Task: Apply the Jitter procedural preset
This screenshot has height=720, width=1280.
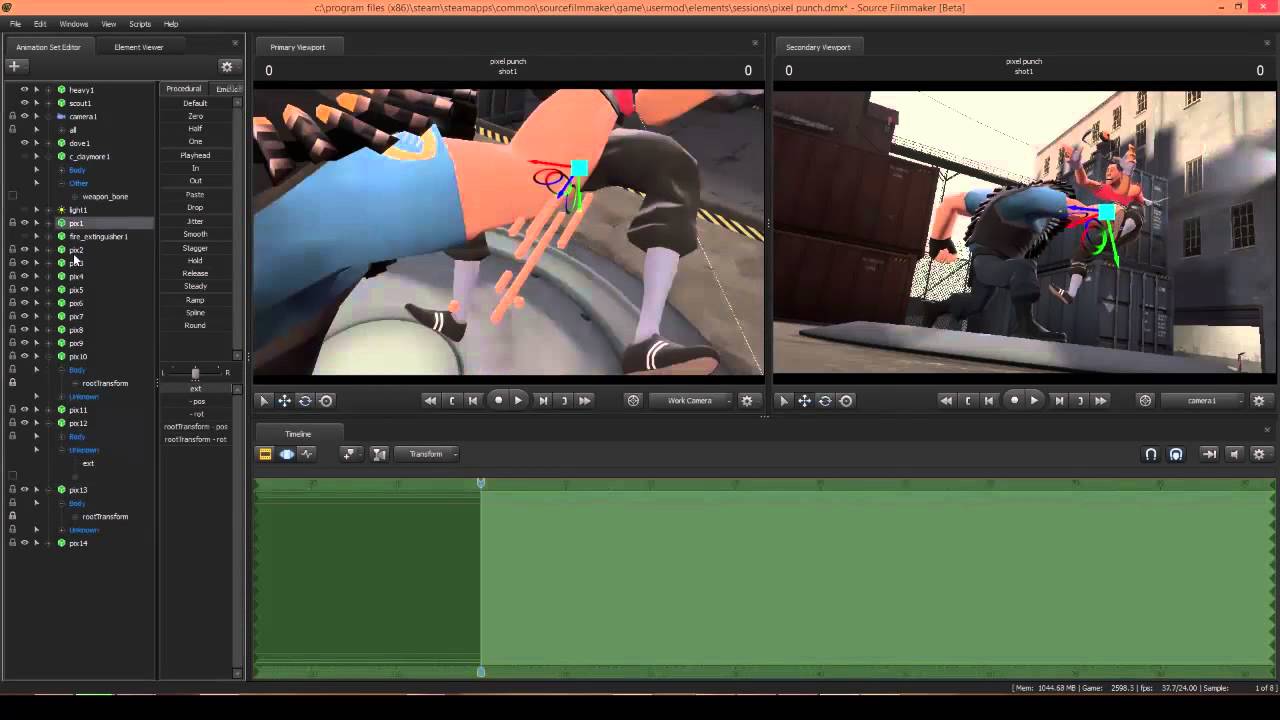Action: (x=195, y=221)
